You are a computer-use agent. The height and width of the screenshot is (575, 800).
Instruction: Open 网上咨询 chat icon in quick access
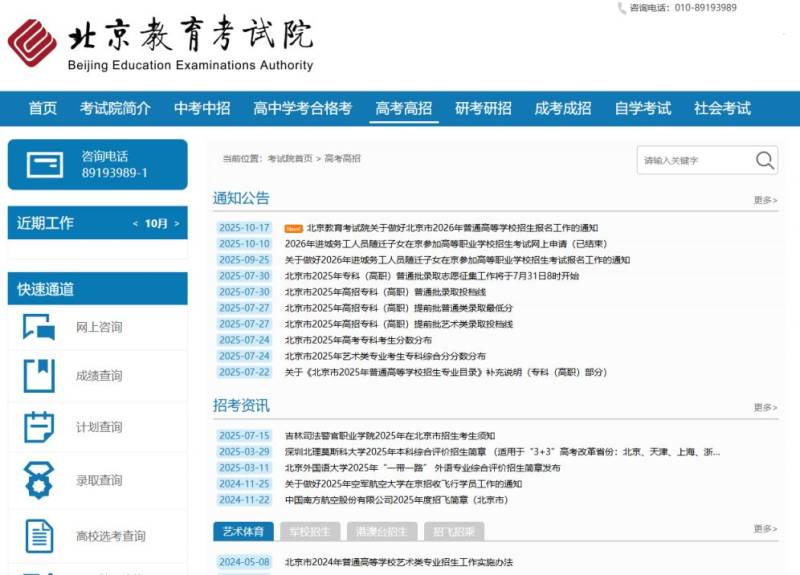(x=39, y=327)
